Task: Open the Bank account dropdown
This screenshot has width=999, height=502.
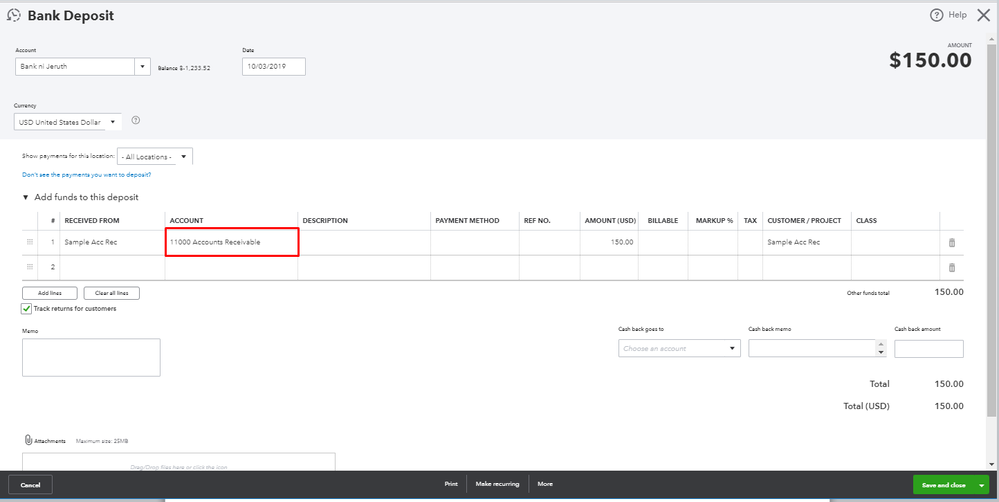Action: 142,67
